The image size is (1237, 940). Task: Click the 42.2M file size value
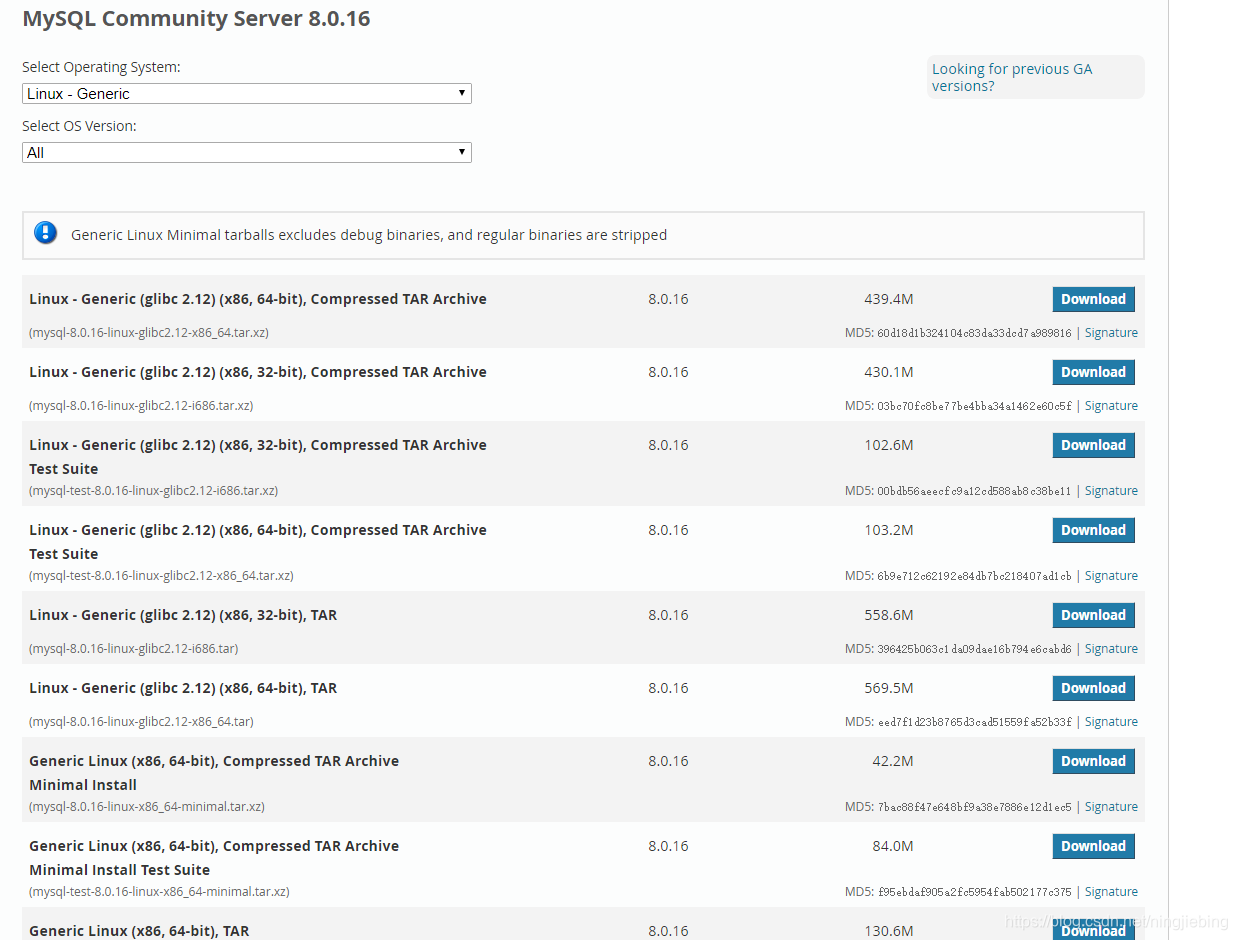[x=893, y=761]
